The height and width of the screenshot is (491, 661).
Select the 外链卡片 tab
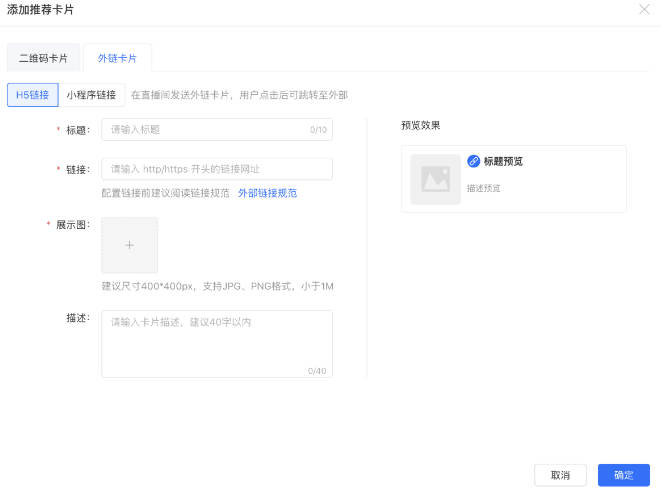(117, 58)
